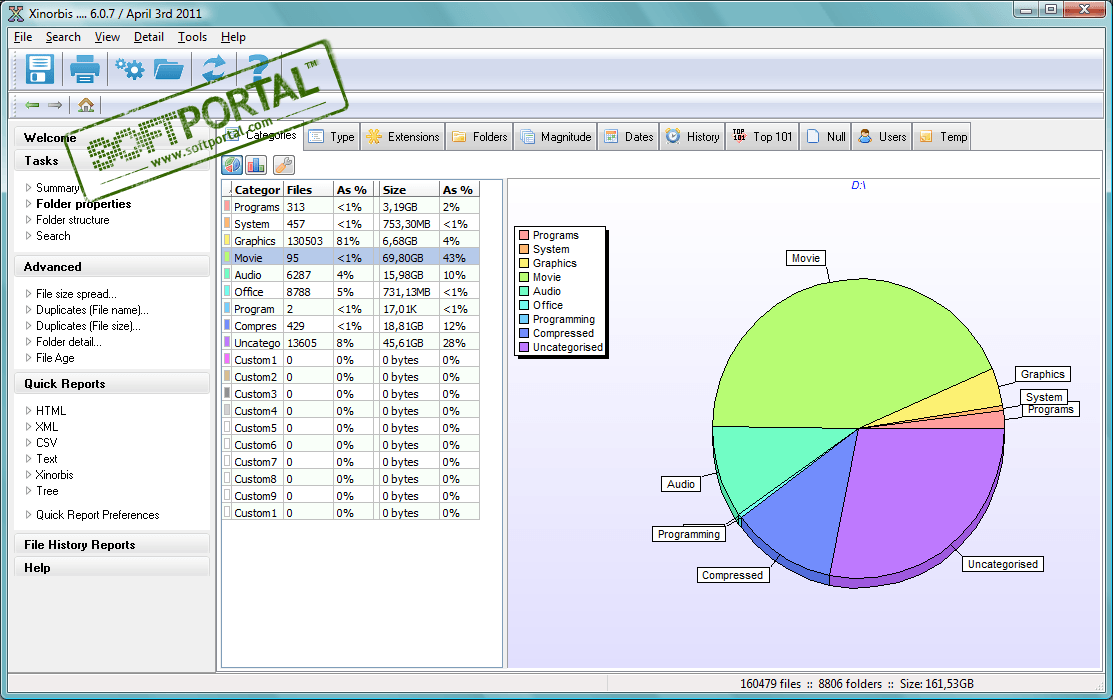
Task: Open the Tools menu
Action: click(192, 37)
